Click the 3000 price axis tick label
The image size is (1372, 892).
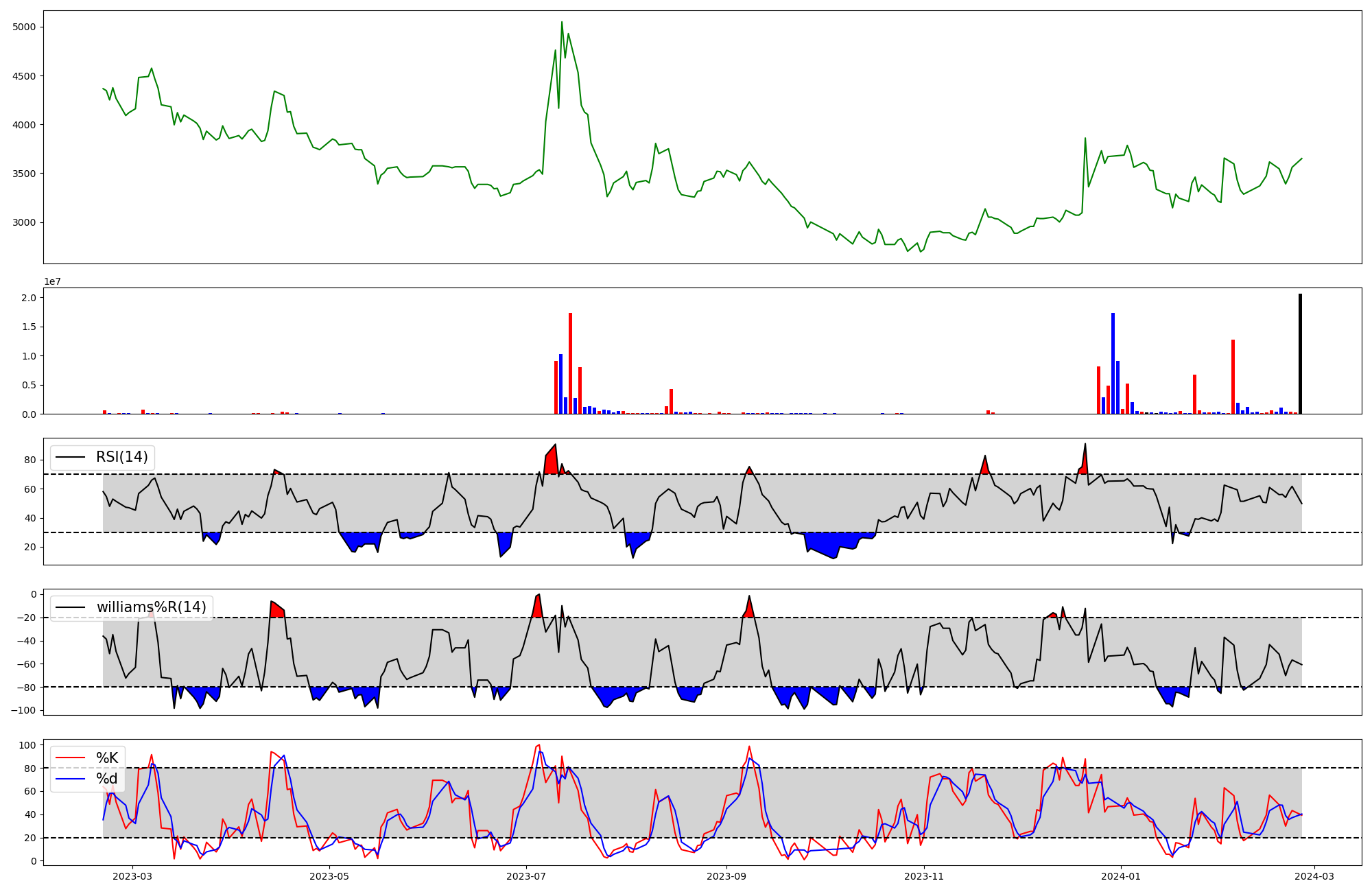tap(24, 222)
